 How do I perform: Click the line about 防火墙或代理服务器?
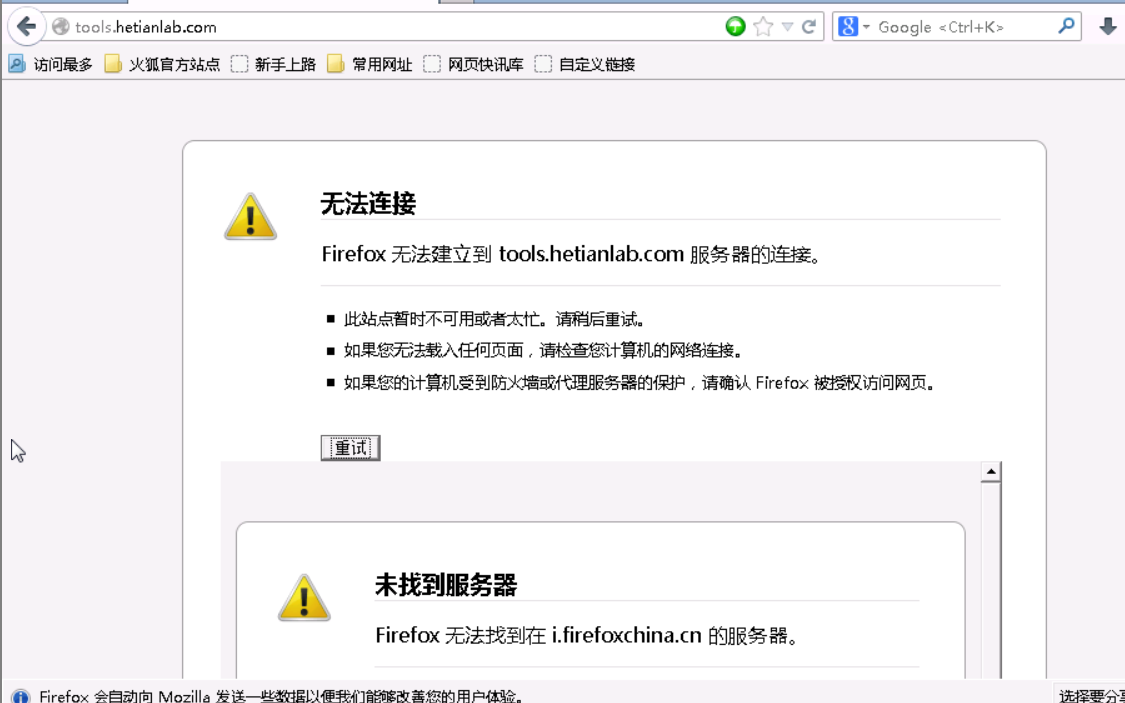(640, 383)
